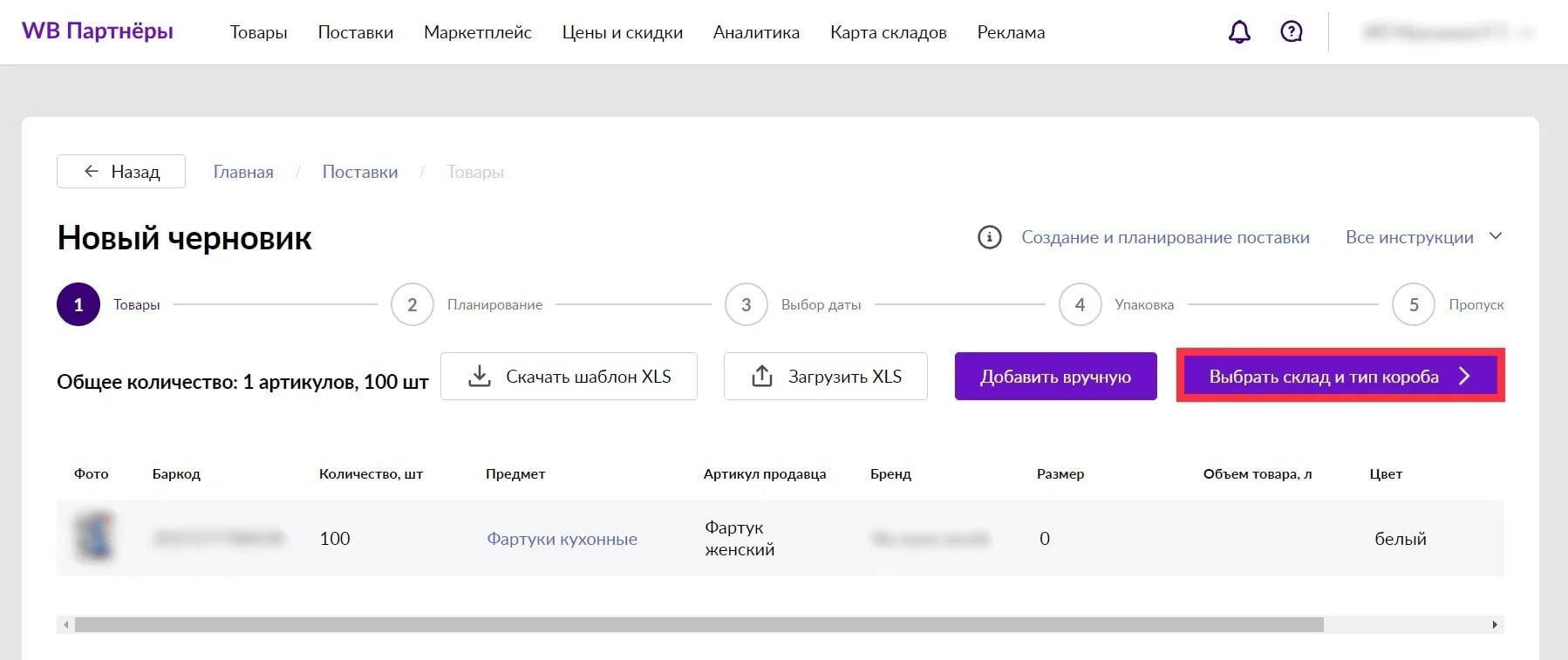The width and height of the screenshot is (1568, 660).
Task: Expand the Все инструкции dropdown
Action: [x=1424, y=237]
